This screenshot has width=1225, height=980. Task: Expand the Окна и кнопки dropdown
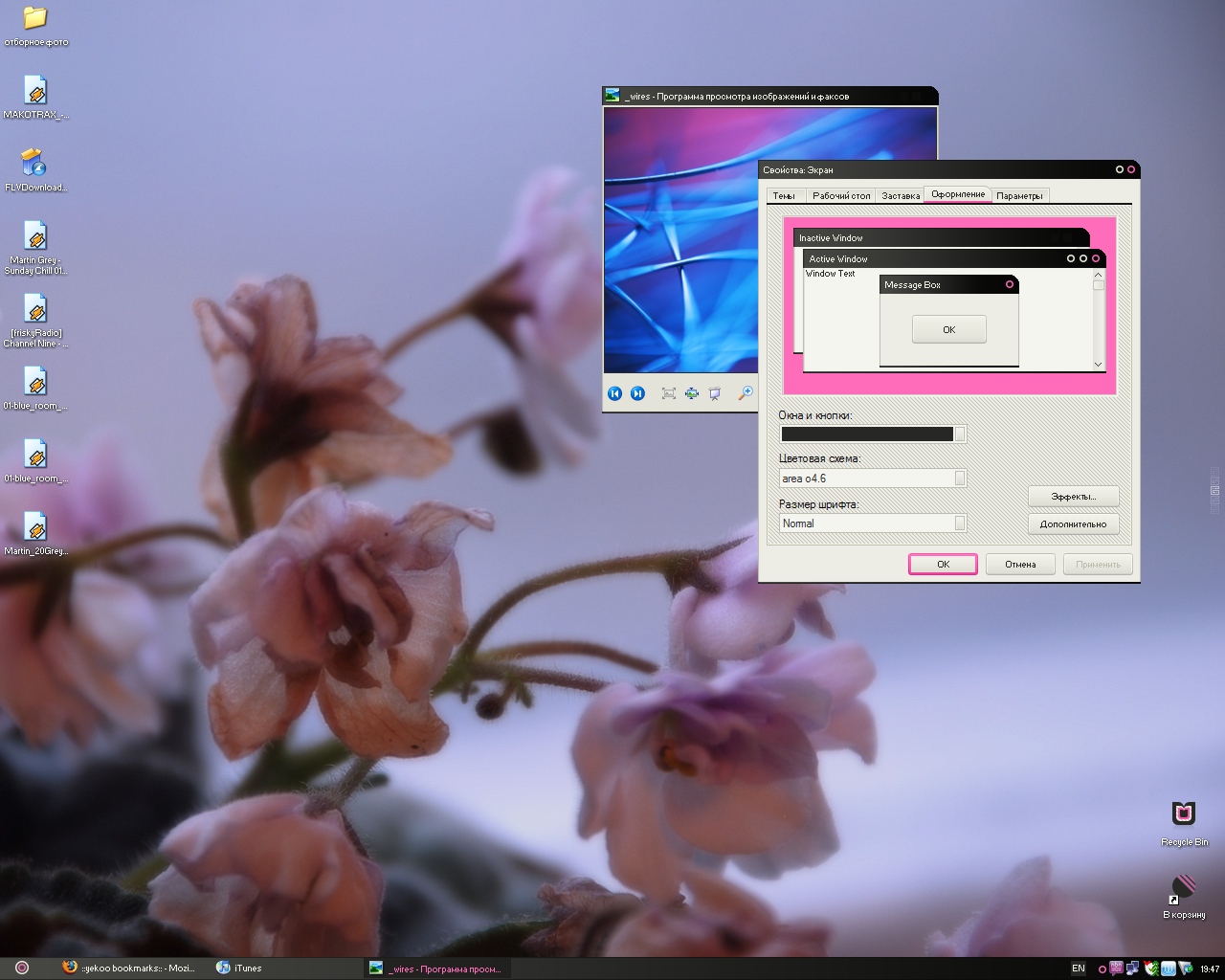[x=960, y=434]
